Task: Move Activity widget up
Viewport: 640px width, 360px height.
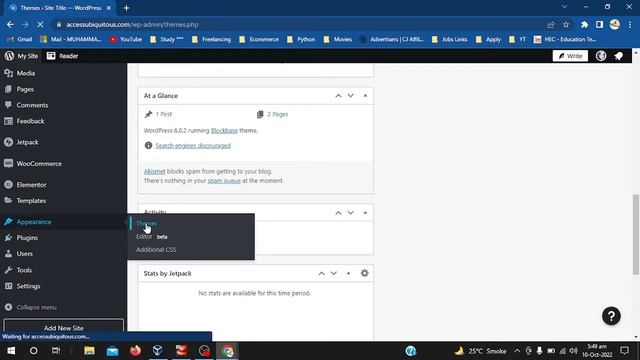Action: point(338,213)
